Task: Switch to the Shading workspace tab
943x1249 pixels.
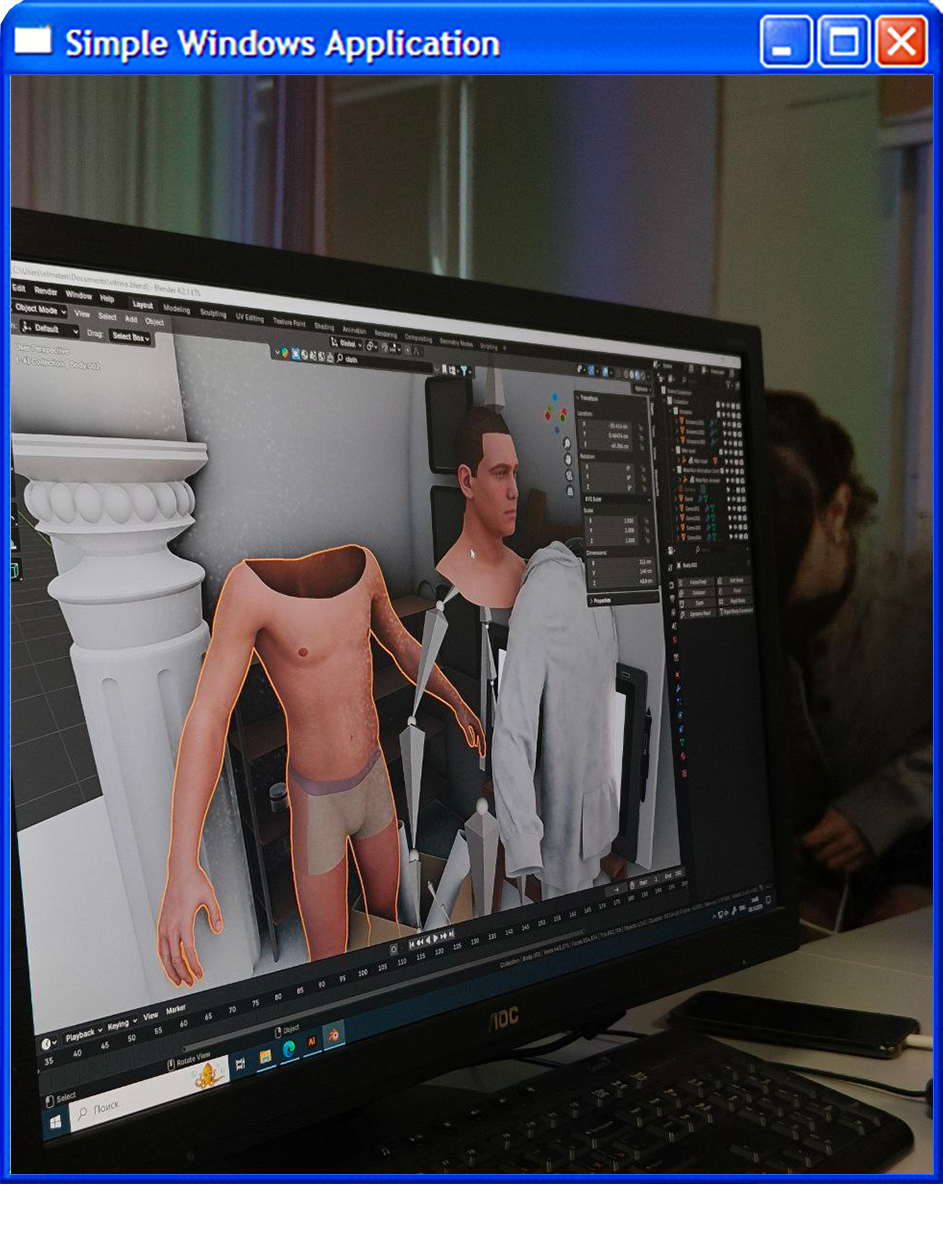Action: coord(324,327)
